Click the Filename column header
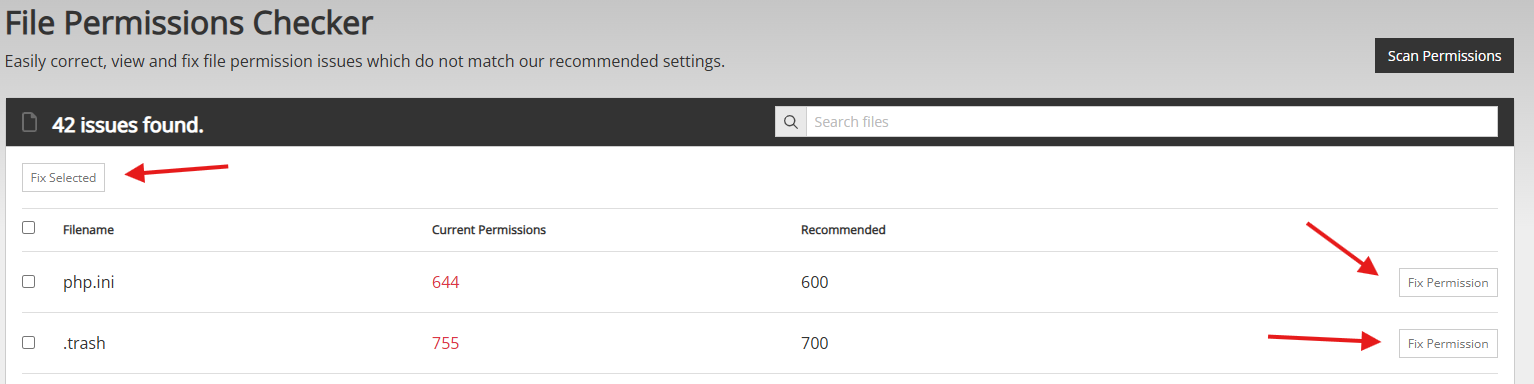 (88, 230)
